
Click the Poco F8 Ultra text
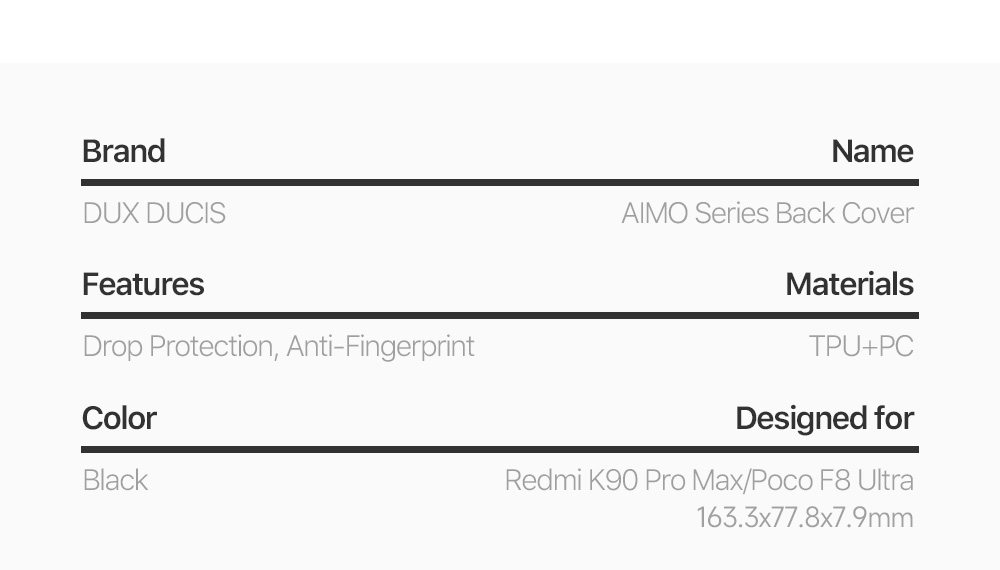(832, 480)
